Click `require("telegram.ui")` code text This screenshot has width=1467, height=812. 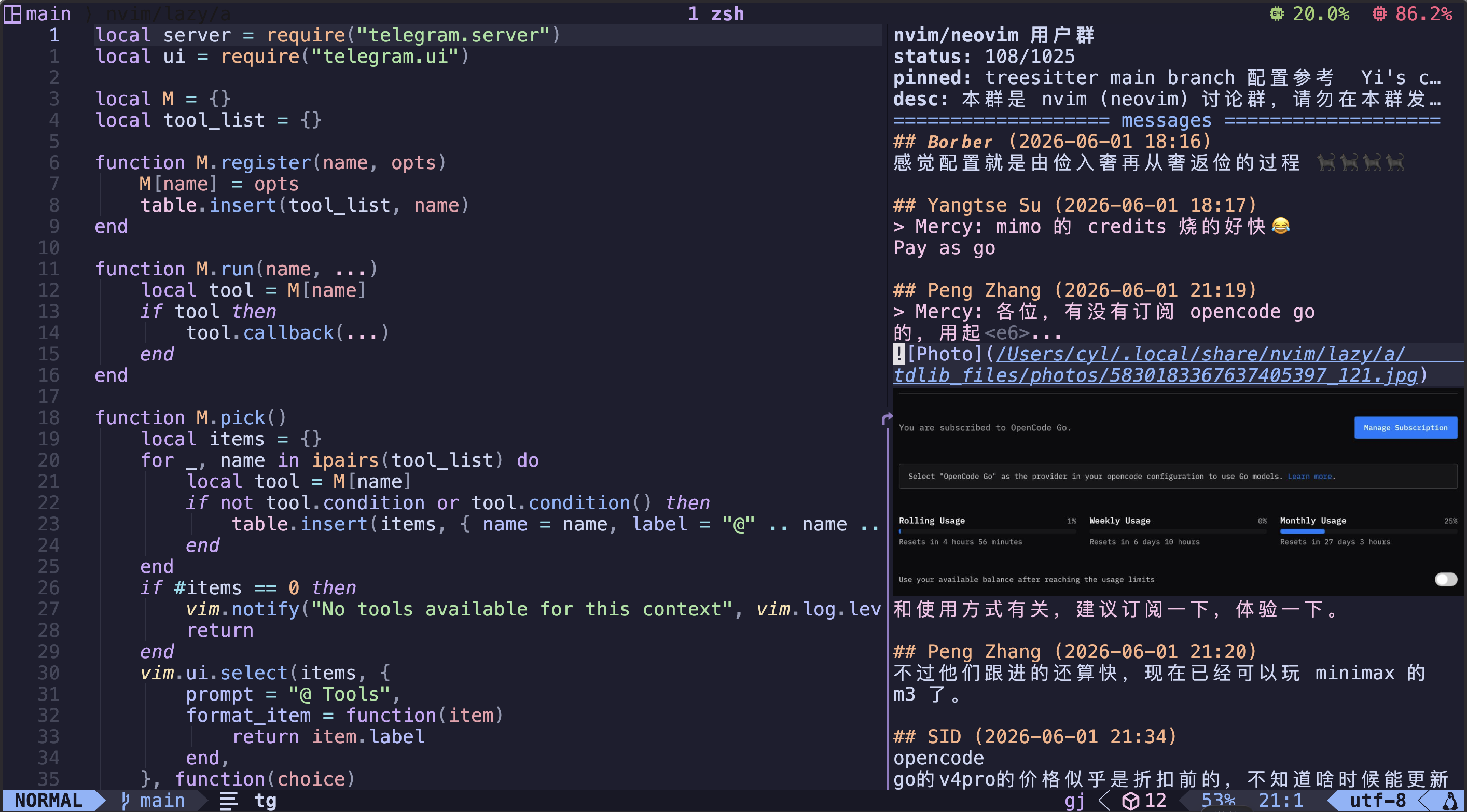345,57
